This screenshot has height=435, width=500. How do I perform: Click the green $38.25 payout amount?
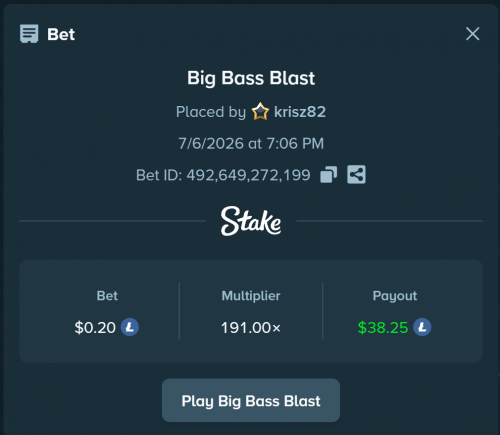point(383,328)
